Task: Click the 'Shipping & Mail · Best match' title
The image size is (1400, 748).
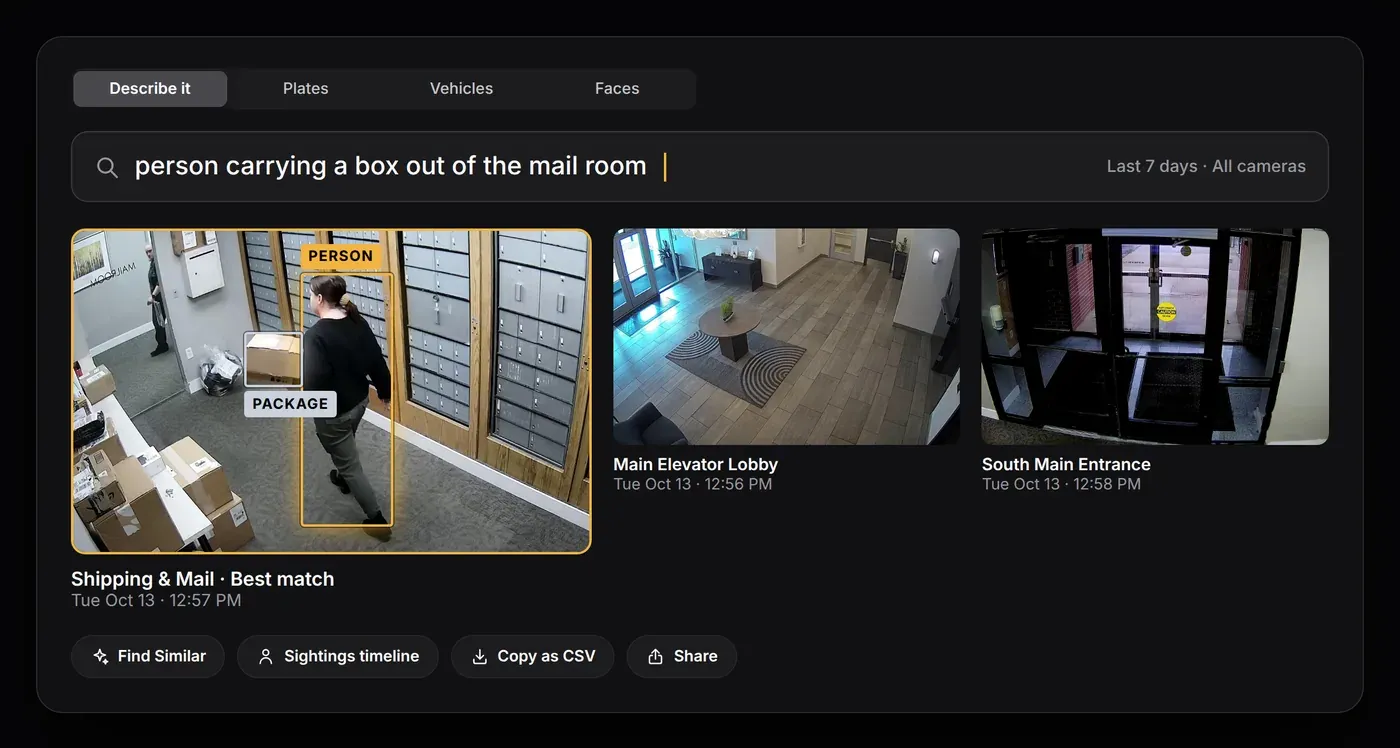Action: [203, 579]
